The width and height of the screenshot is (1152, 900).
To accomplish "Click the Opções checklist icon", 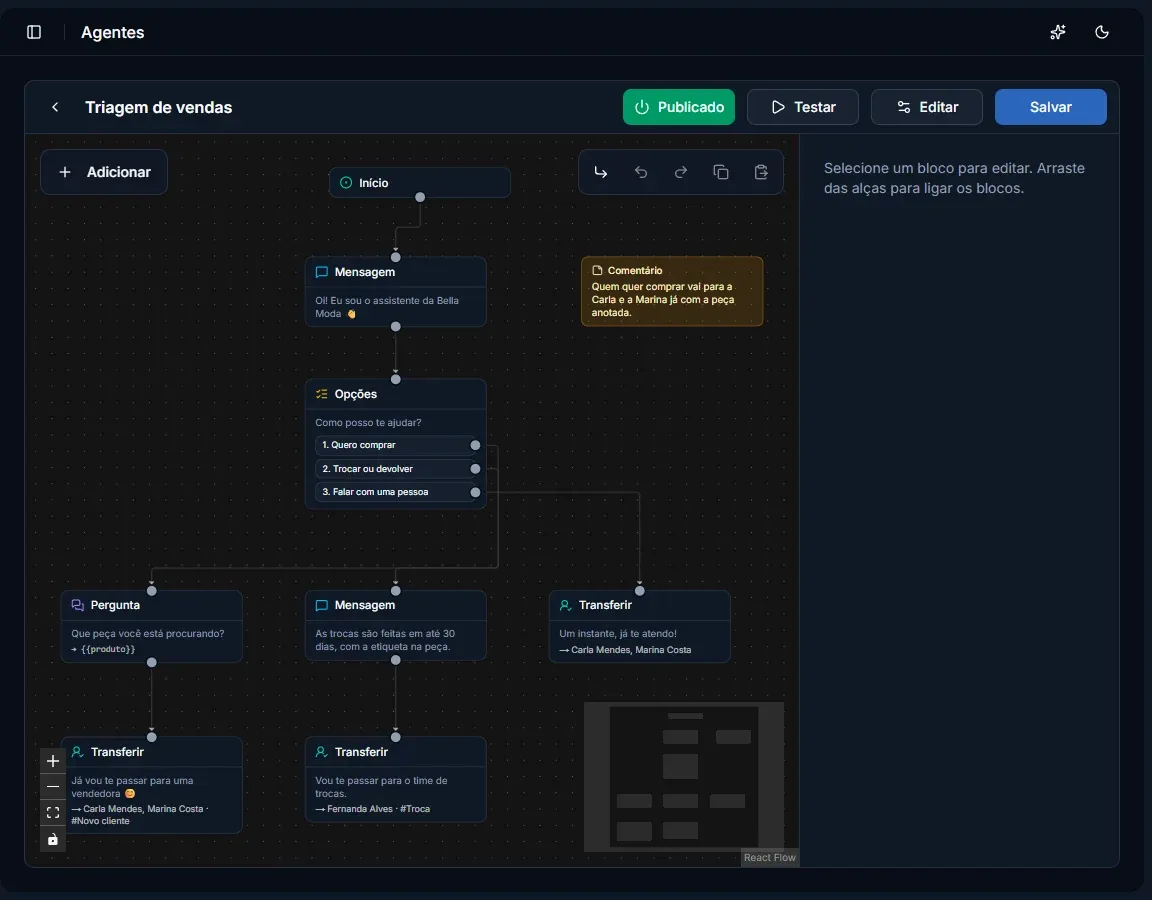I will click(x=322, y=394).
